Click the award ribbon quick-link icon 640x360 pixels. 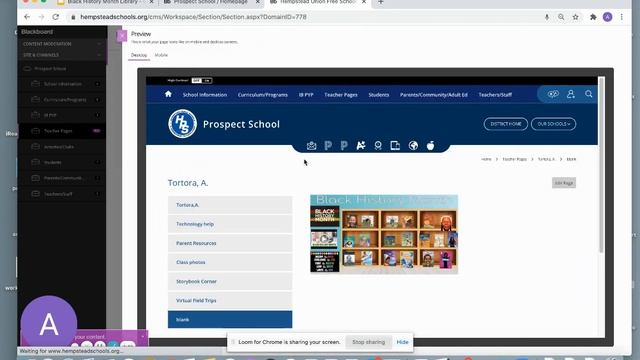point(378,146)
